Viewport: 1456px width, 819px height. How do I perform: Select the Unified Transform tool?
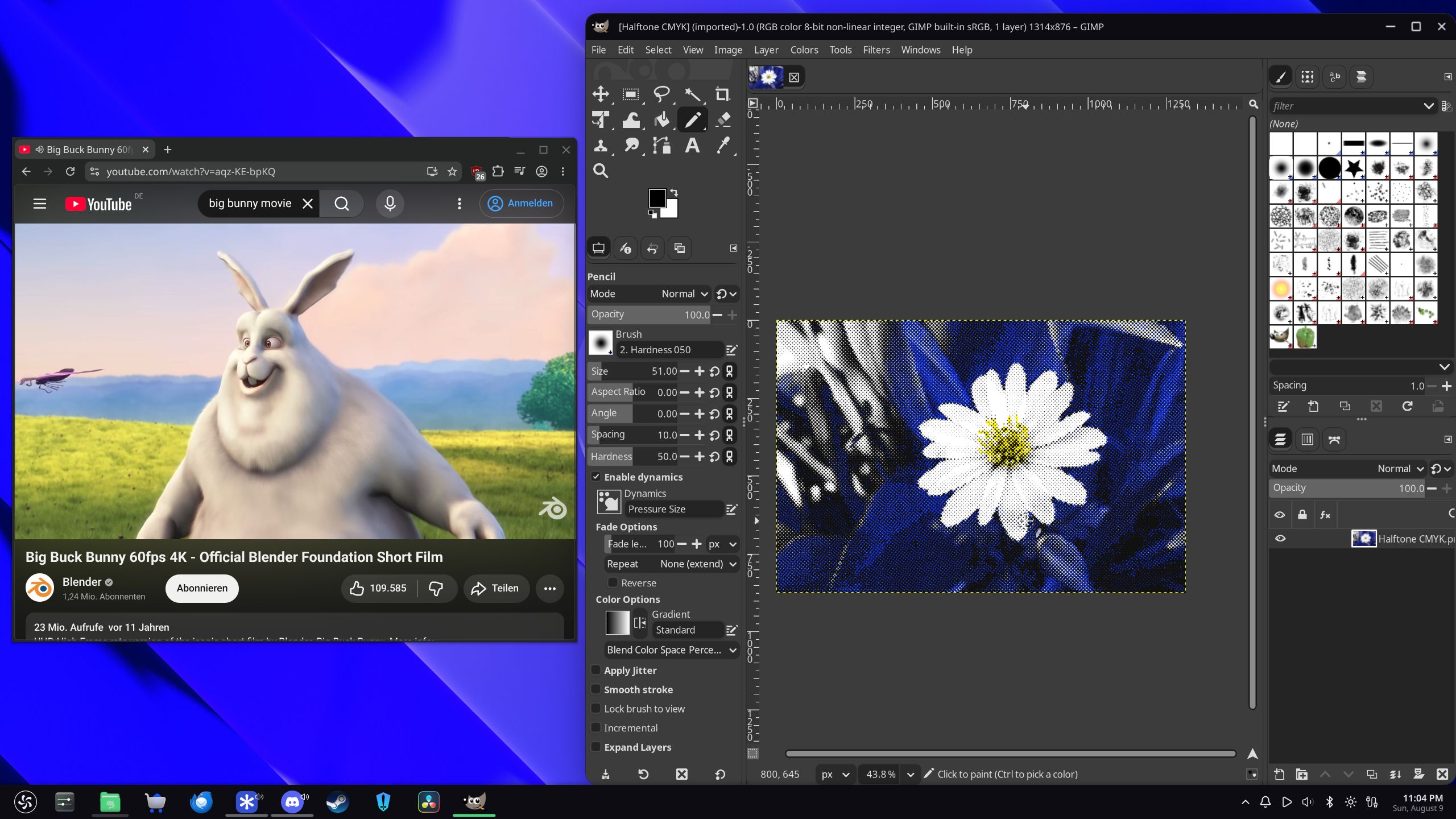(x=601, y=119)
